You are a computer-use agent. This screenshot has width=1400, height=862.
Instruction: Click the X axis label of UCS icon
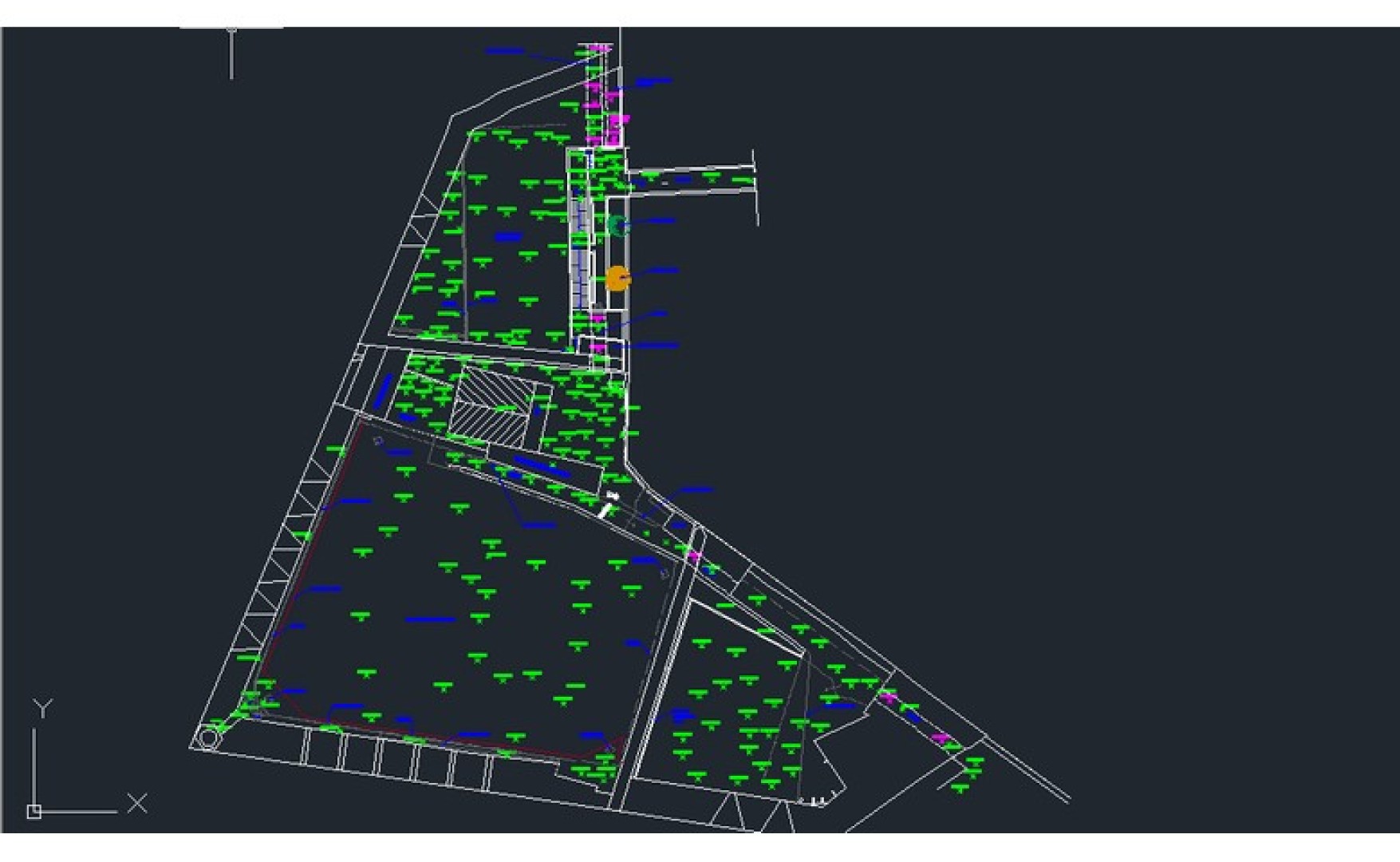coord(137,803)
